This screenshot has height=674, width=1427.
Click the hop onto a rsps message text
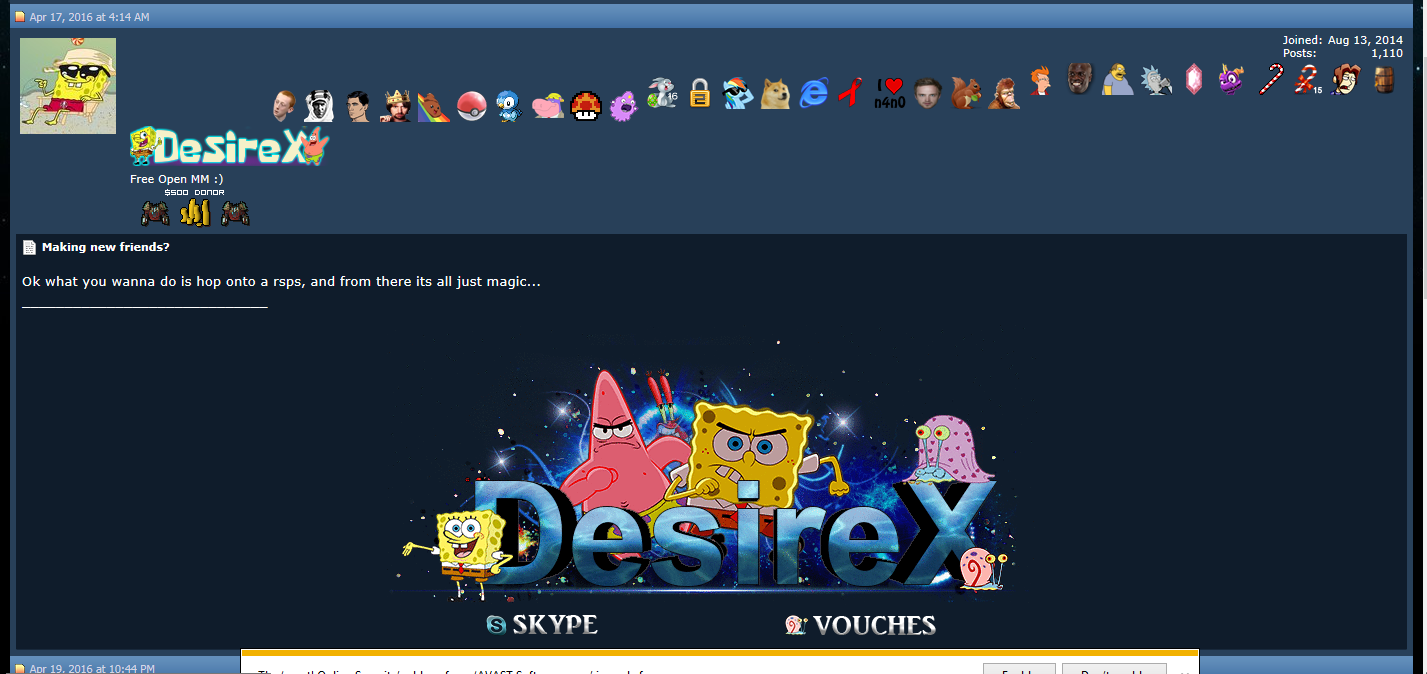click(x=281, y=282)
